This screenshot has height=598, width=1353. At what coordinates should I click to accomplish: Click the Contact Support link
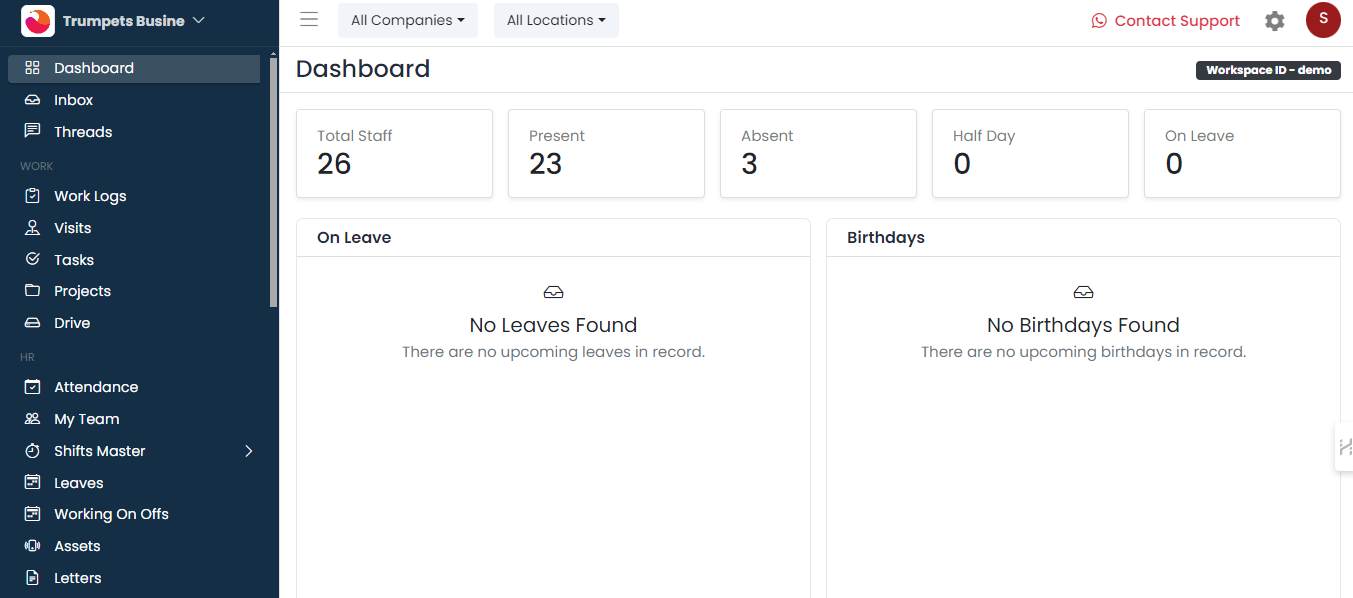pyautogui.click(x=1165, y=21)
